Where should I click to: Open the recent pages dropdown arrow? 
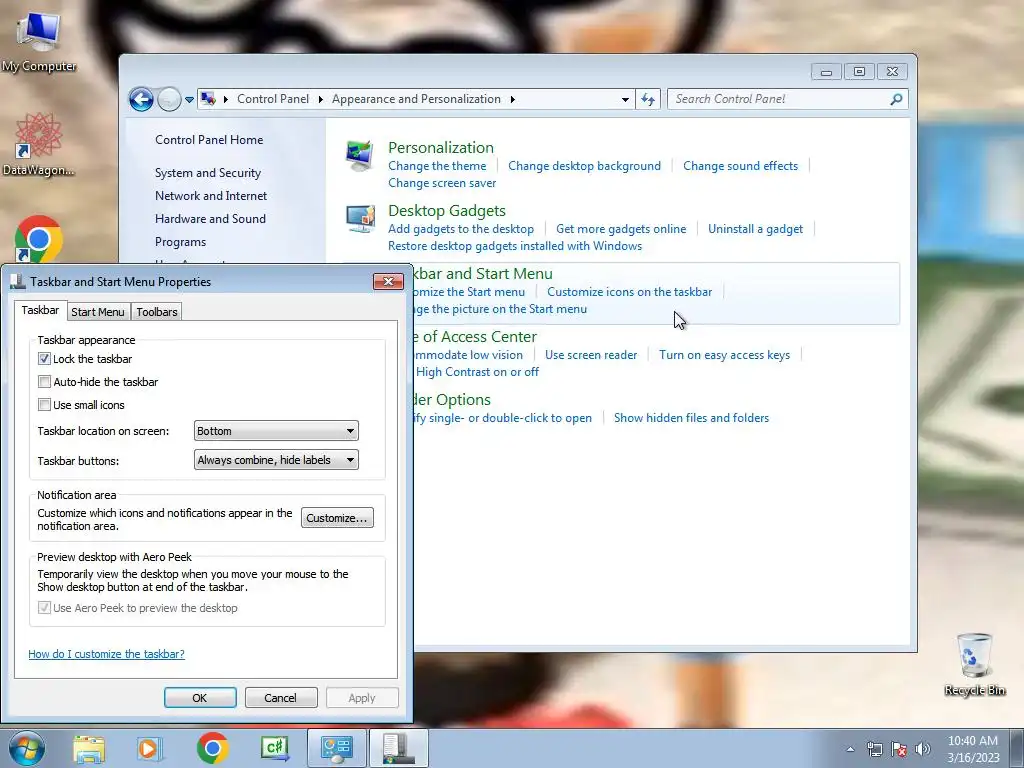189,100
